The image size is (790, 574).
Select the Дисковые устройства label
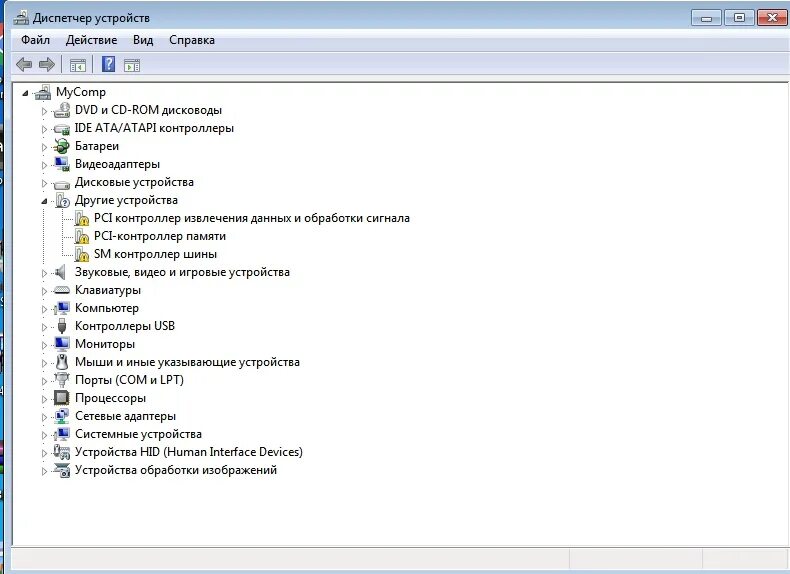pos(134,182)
